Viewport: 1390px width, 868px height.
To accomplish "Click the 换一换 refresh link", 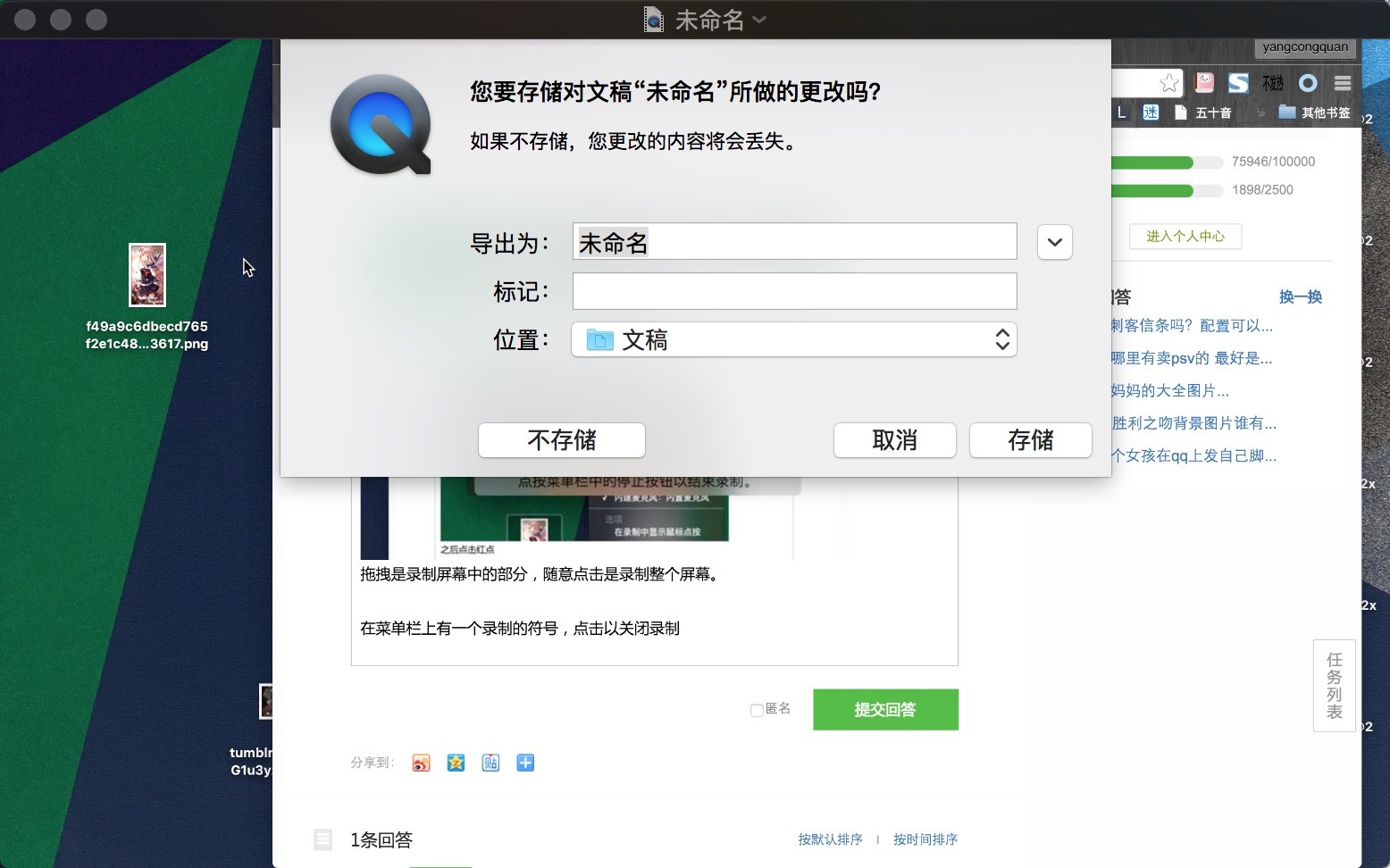I will (1301, 296).
